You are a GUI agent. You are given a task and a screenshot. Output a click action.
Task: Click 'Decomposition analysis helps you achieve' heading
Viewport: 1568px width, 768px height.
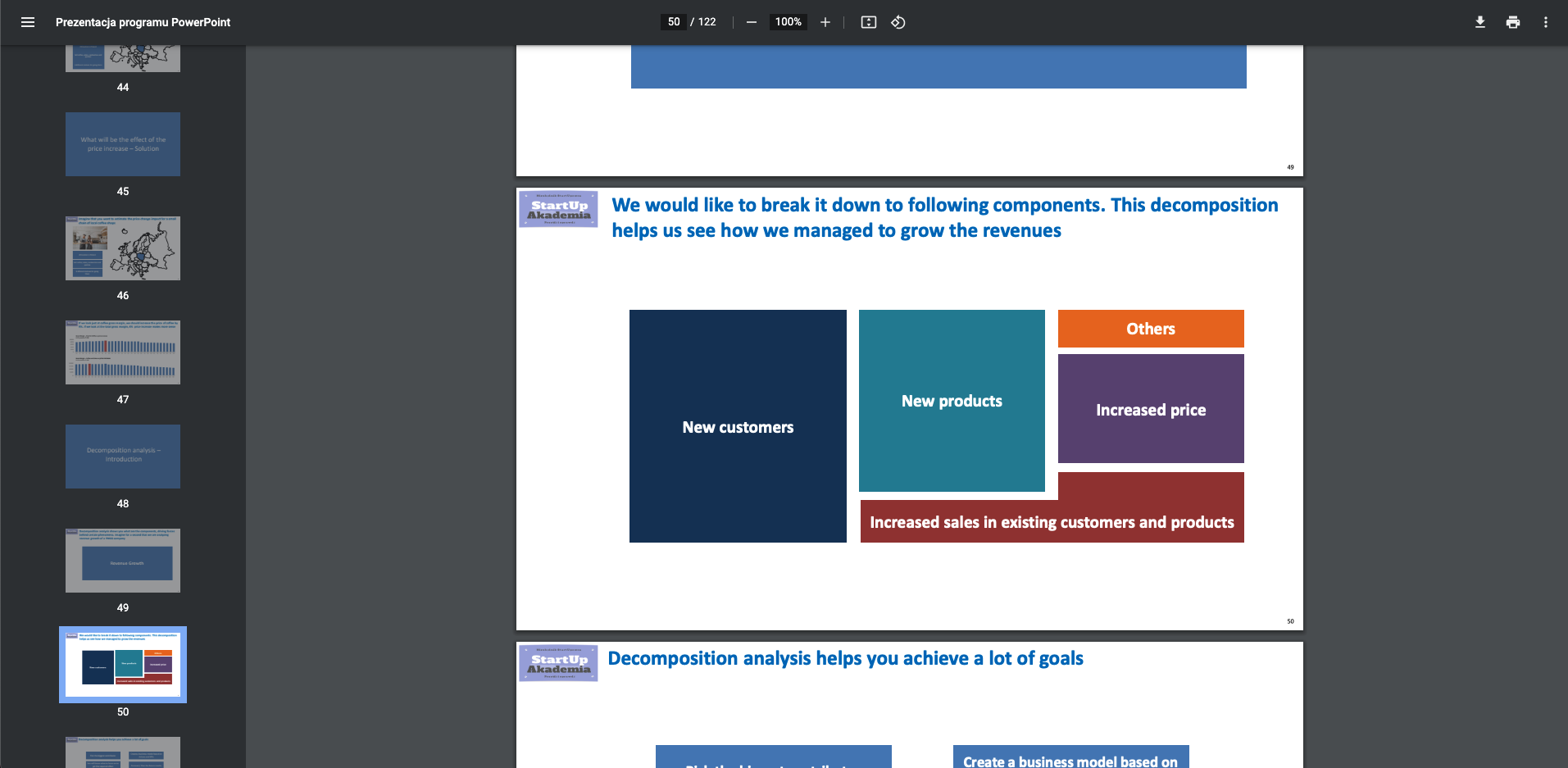[x=845, y=658]
